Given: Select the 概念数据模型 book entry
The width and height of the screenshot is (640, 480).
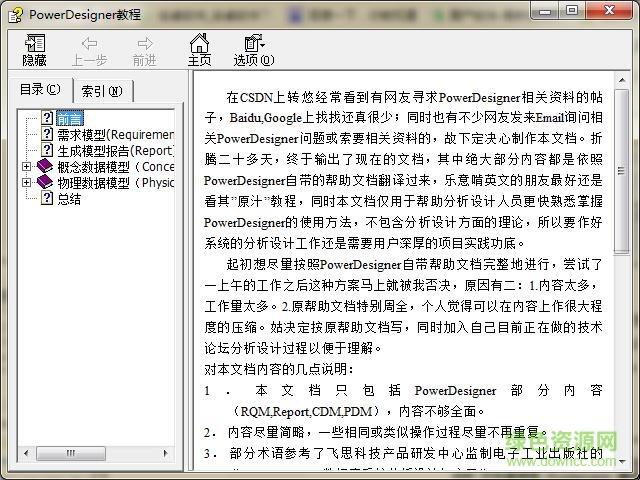Looking at the screenshot, I should pyautogui.click(x=115, y=167).
